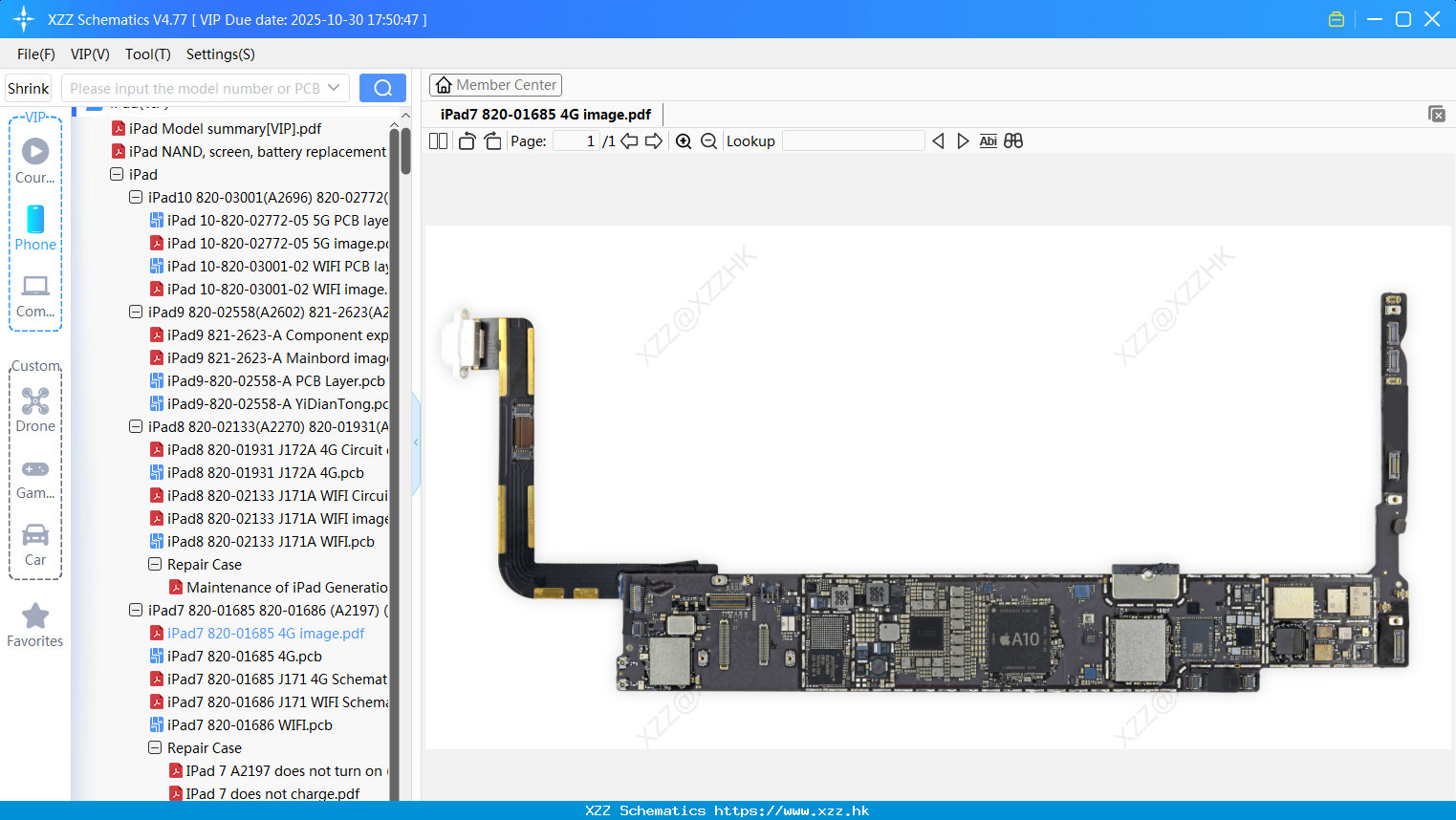Collapse the sidebar with splitter handle
Image resolution: width=1456 pixels, height=820 pixels.
coord(416,442)
